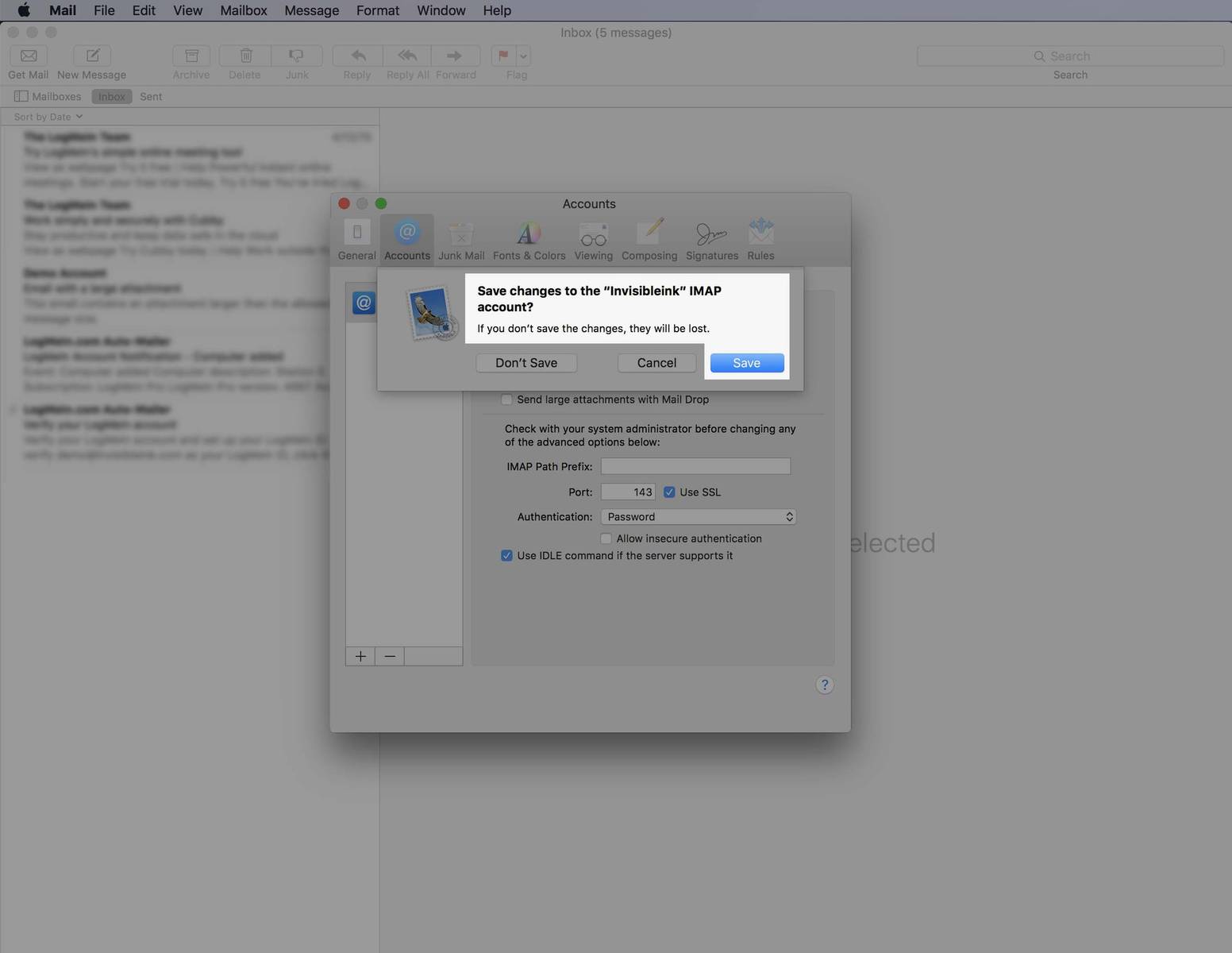Click the Port number field
1232x953 pixels.
[628, 492]
